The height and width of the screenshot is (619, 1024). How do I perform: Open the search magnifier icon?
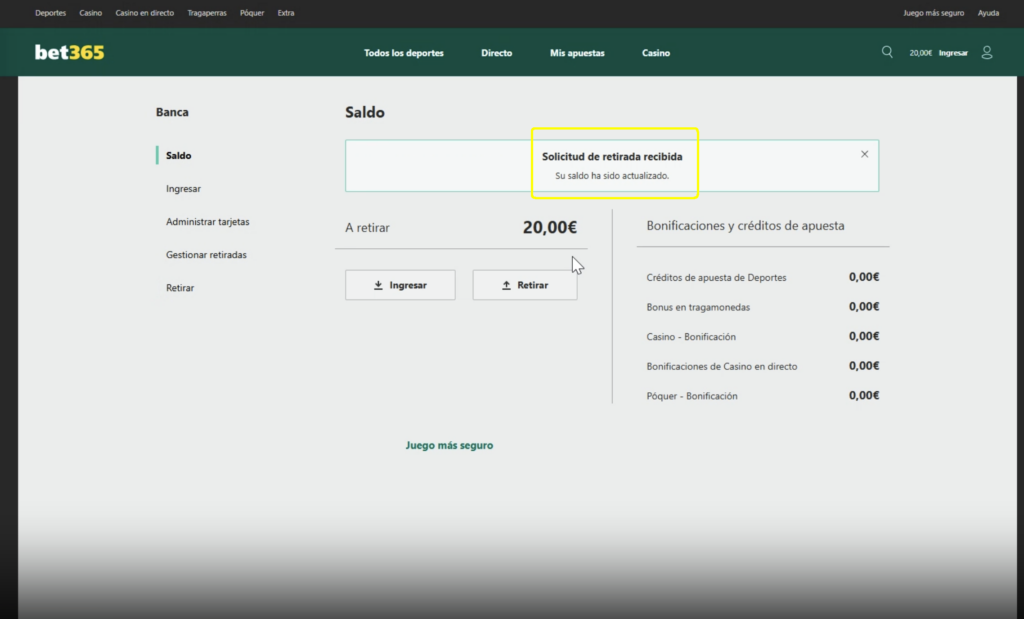tap(887, 52)
